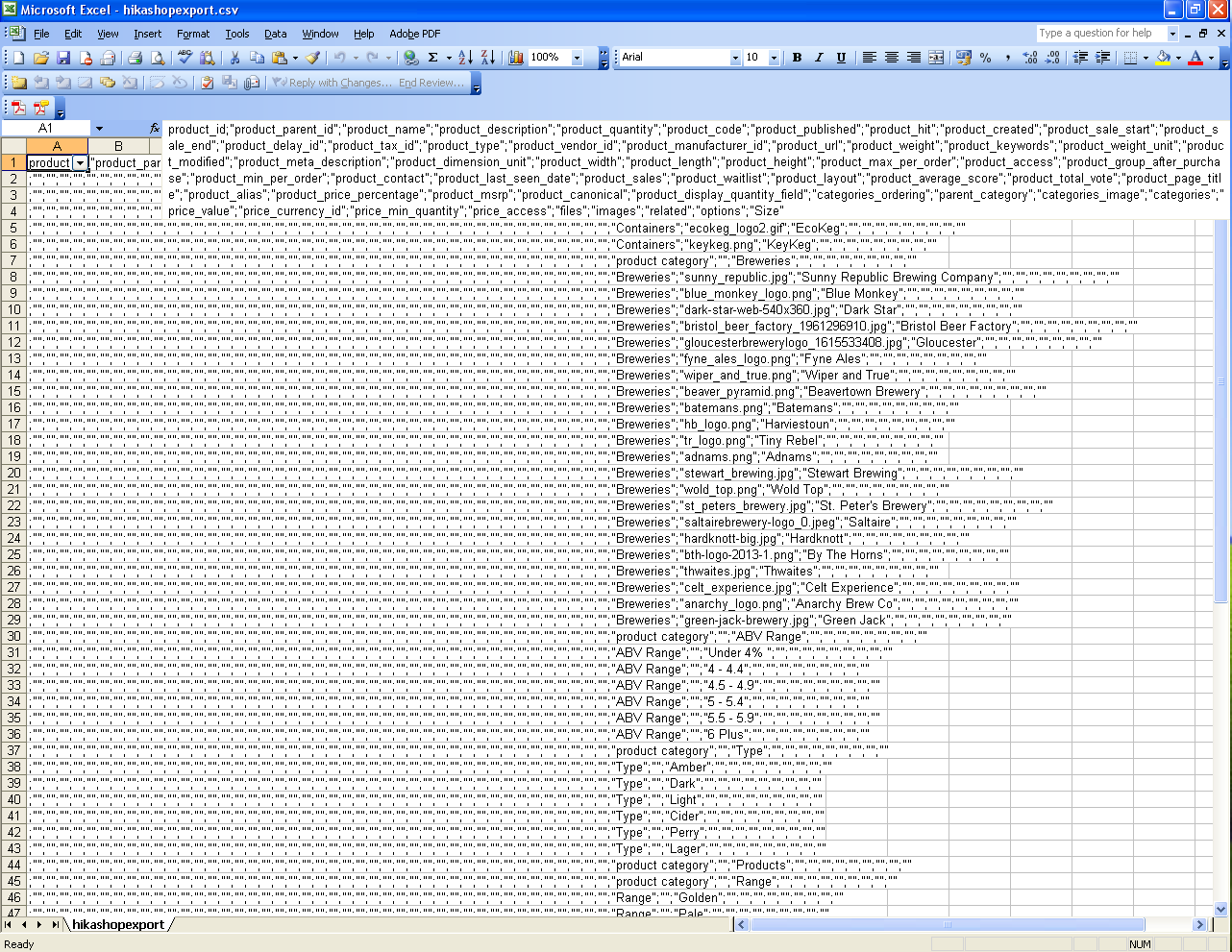This screenshot has height=952, width=1232.
Task: Expand the Name Box dropdown
Action: coord(99,128)
